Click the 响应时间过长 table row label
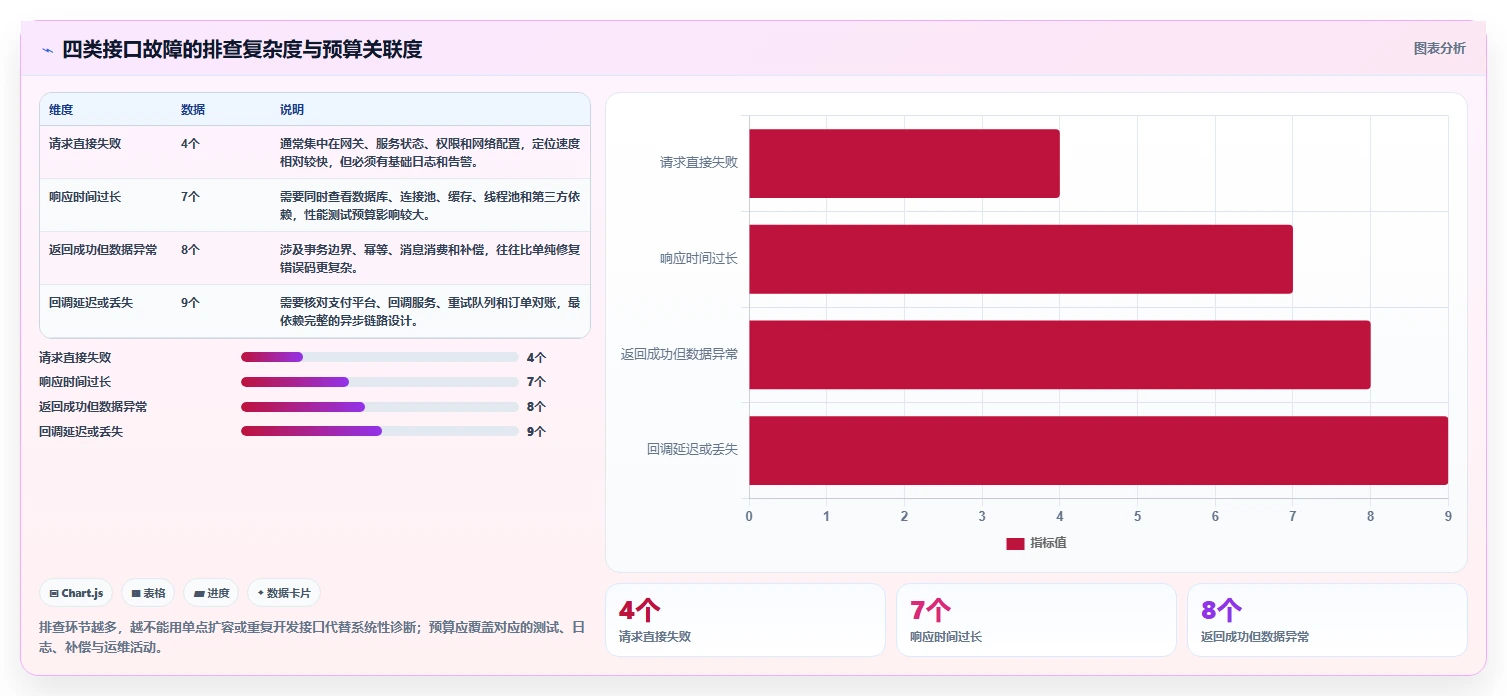 (x=85, y=197)
